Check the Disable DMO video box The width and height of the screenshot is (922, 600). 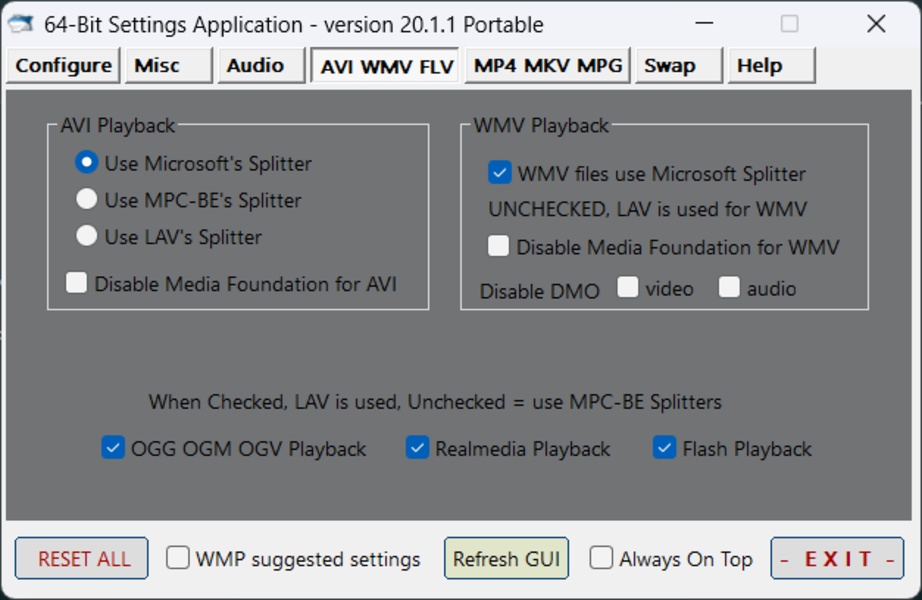click(x=628, y=288)
